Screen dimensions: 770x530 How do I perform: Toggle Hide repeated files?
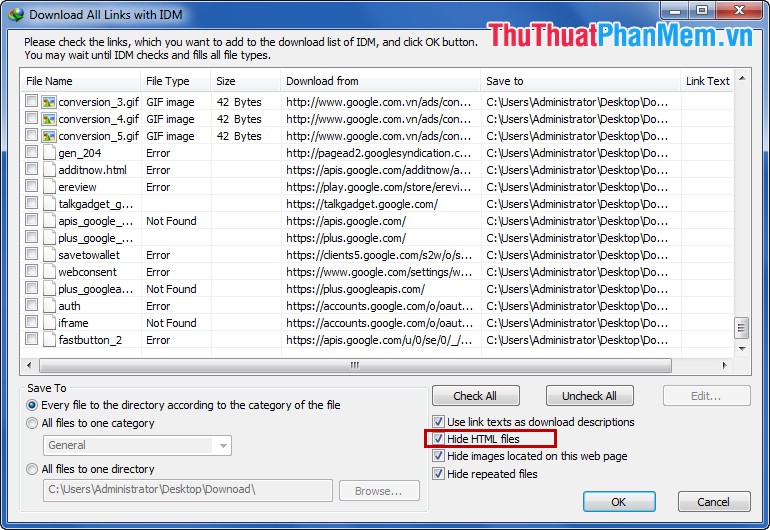(x=439, y=474)
